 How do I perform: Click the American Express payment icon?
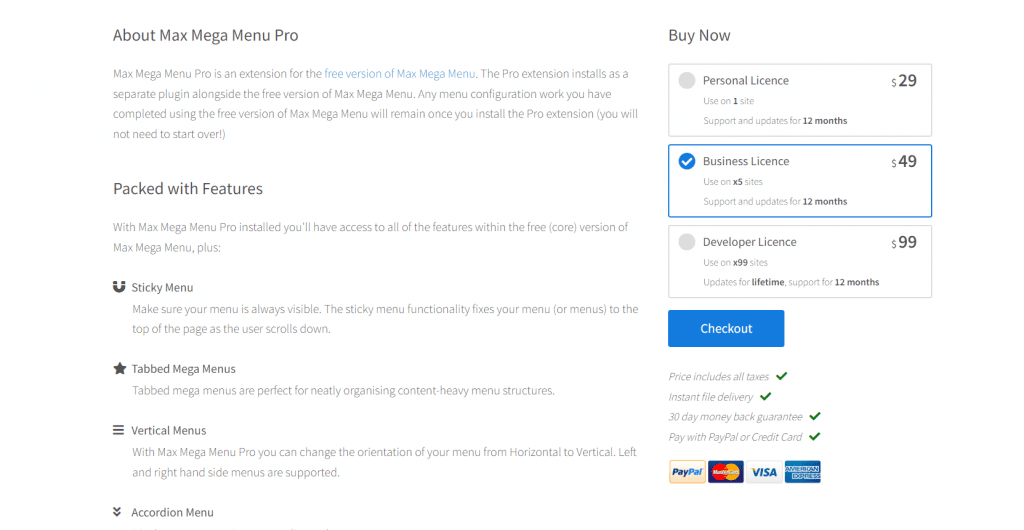pyautogui.click(x=802, y=472)
